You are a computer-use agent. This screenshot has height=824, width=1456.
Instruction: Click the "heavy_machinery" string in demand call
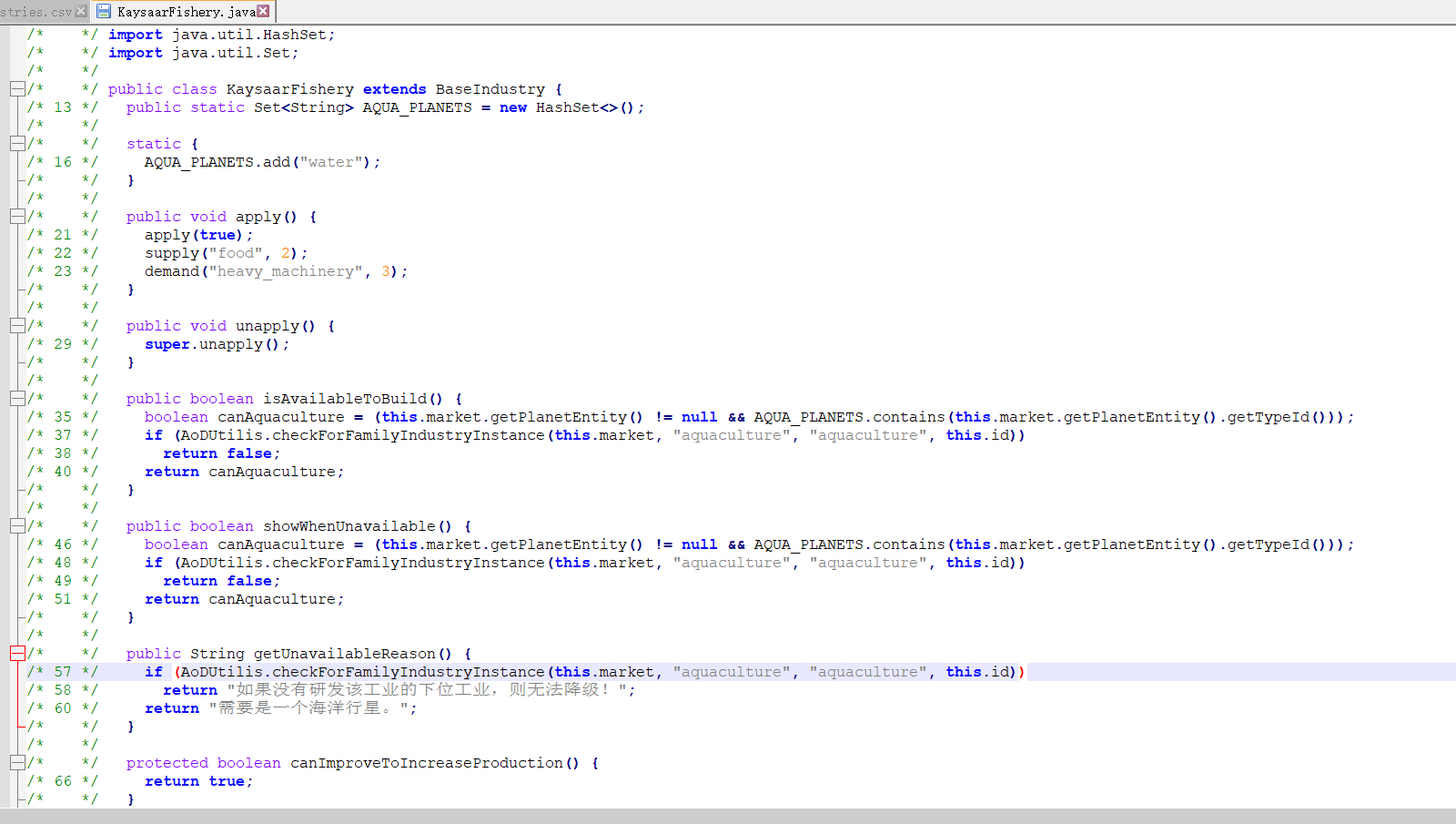pos(285,271)
